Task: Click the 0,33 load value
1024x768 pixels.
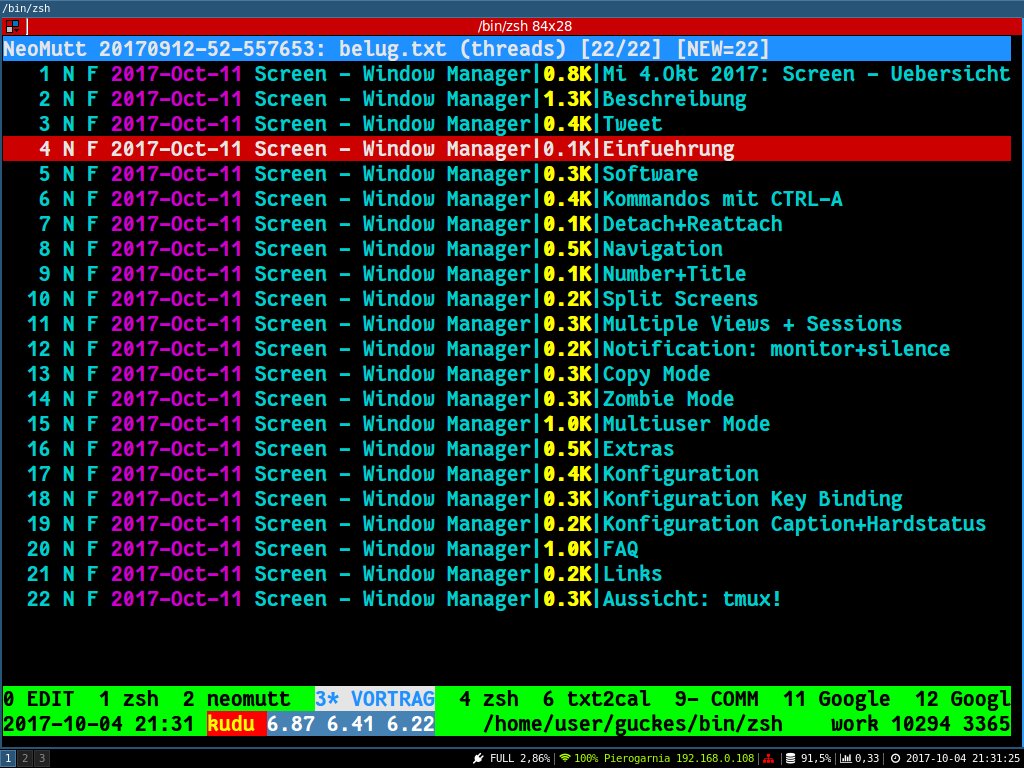Action: click(x=867, y=759)
